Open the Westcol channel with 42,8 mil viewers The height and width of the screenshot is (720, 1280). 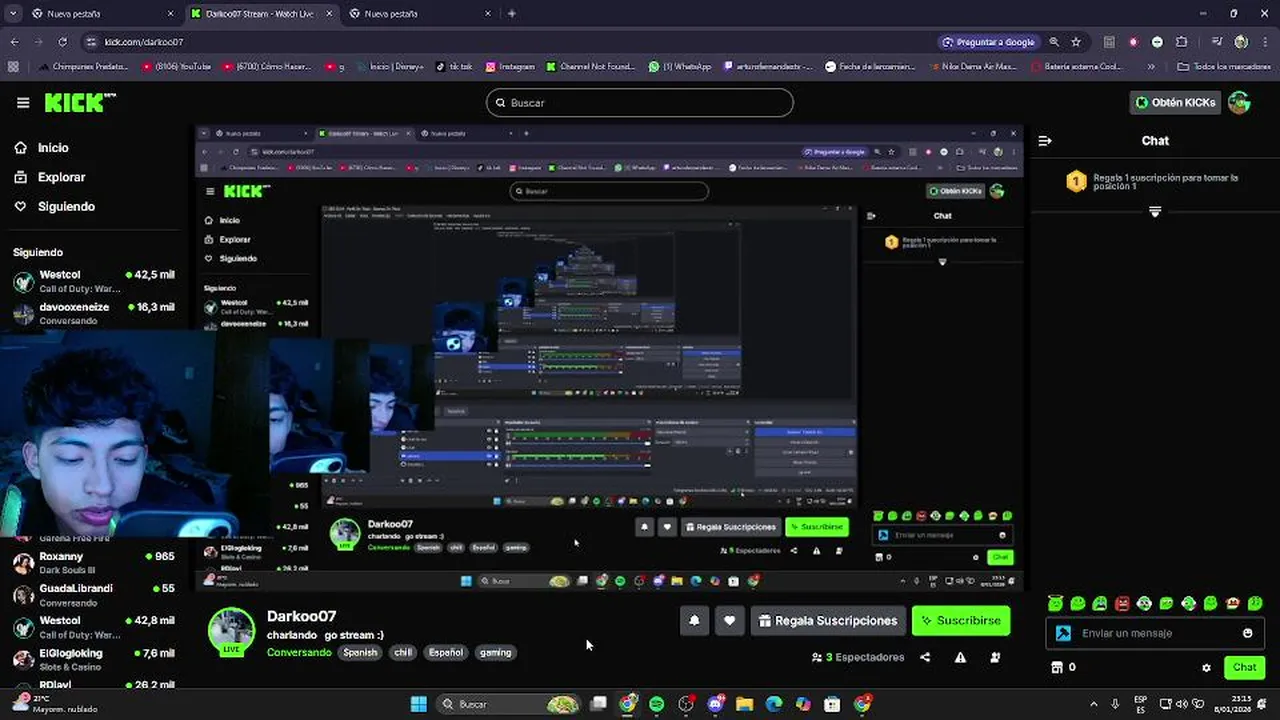93,627
